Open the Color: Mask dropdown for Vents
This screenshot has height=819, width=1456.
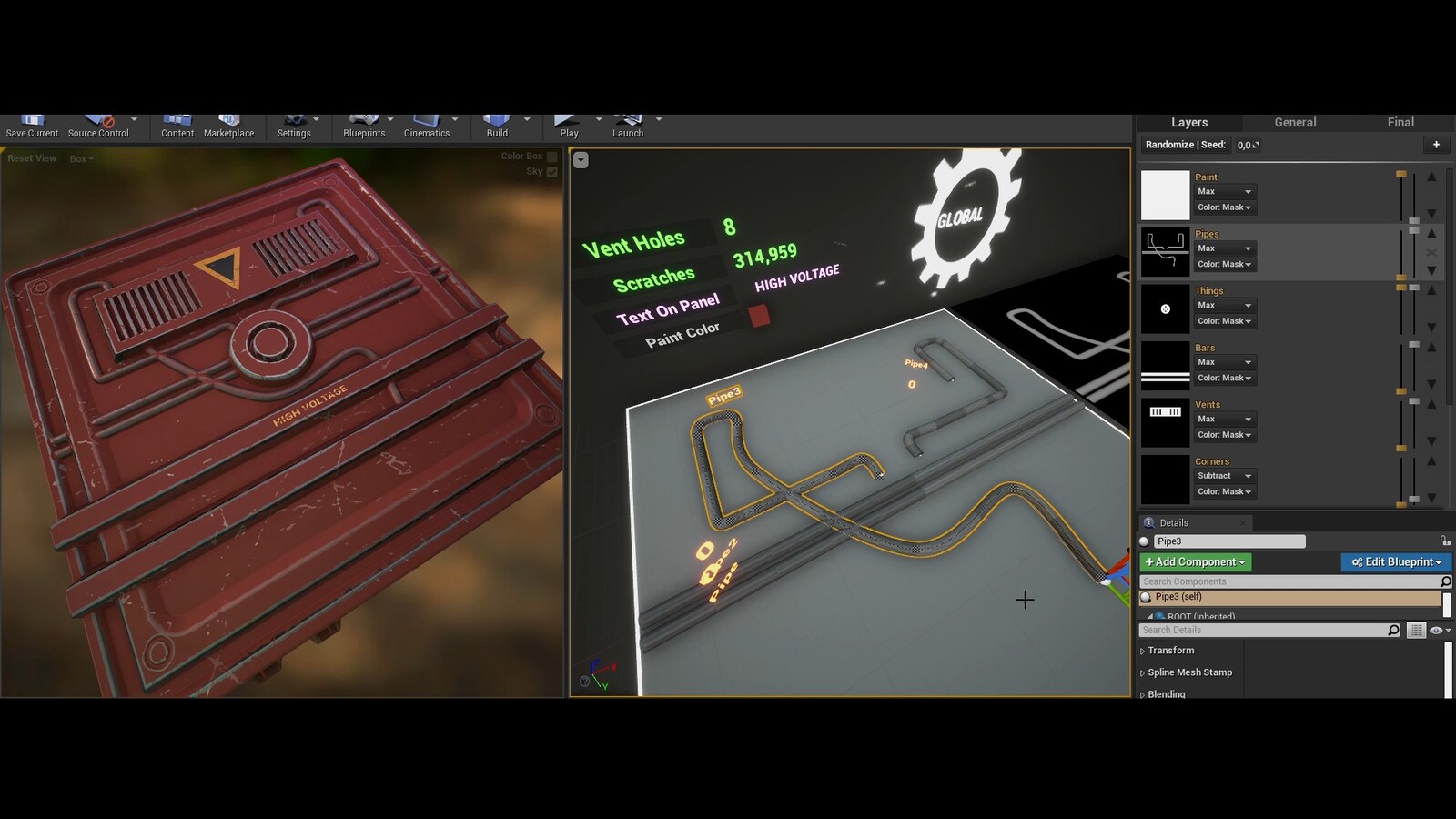click(1224, 434)
